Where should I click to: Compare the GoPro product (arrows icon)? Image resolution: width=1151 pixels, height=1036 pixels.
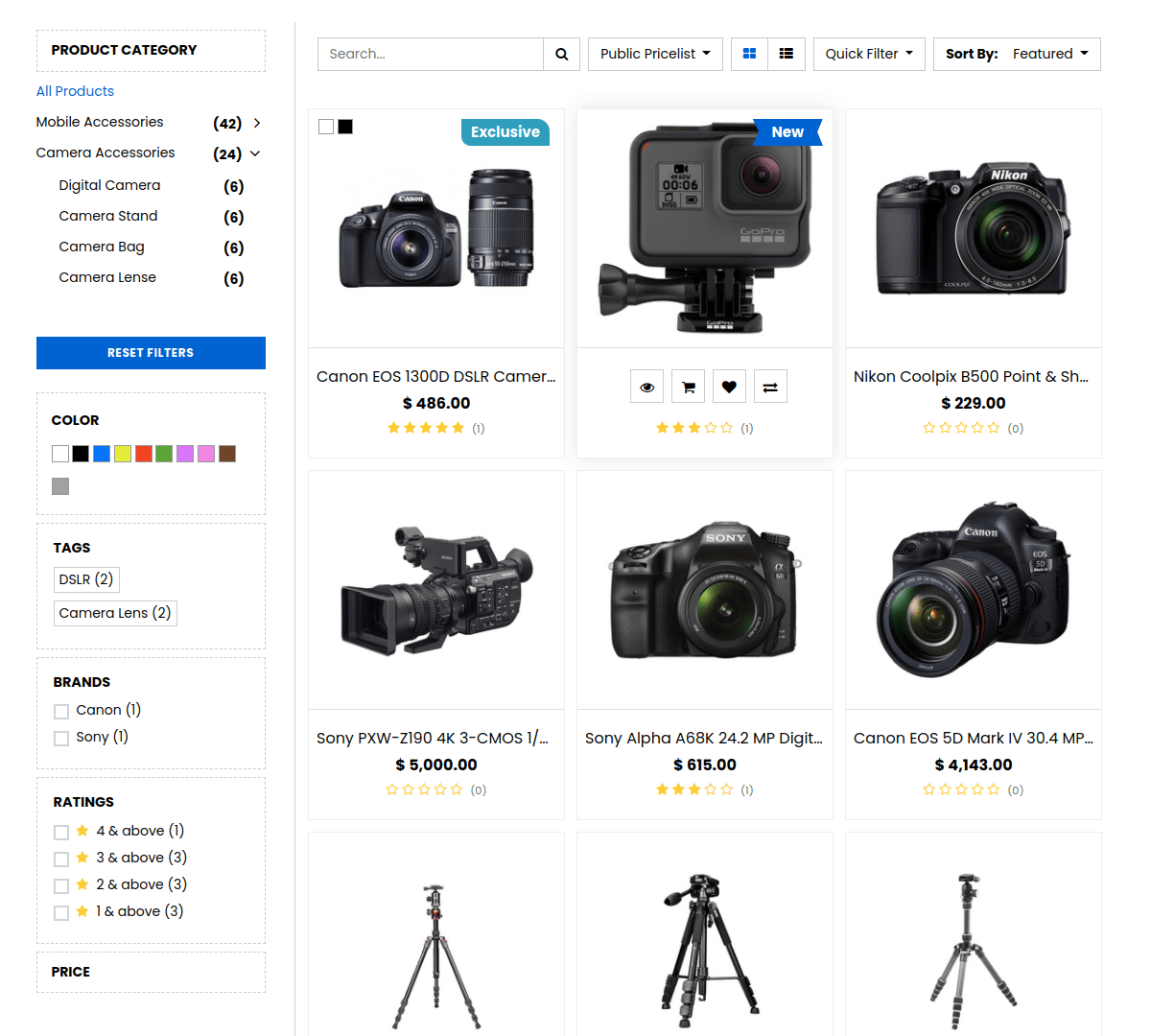[x=770, y=387]
